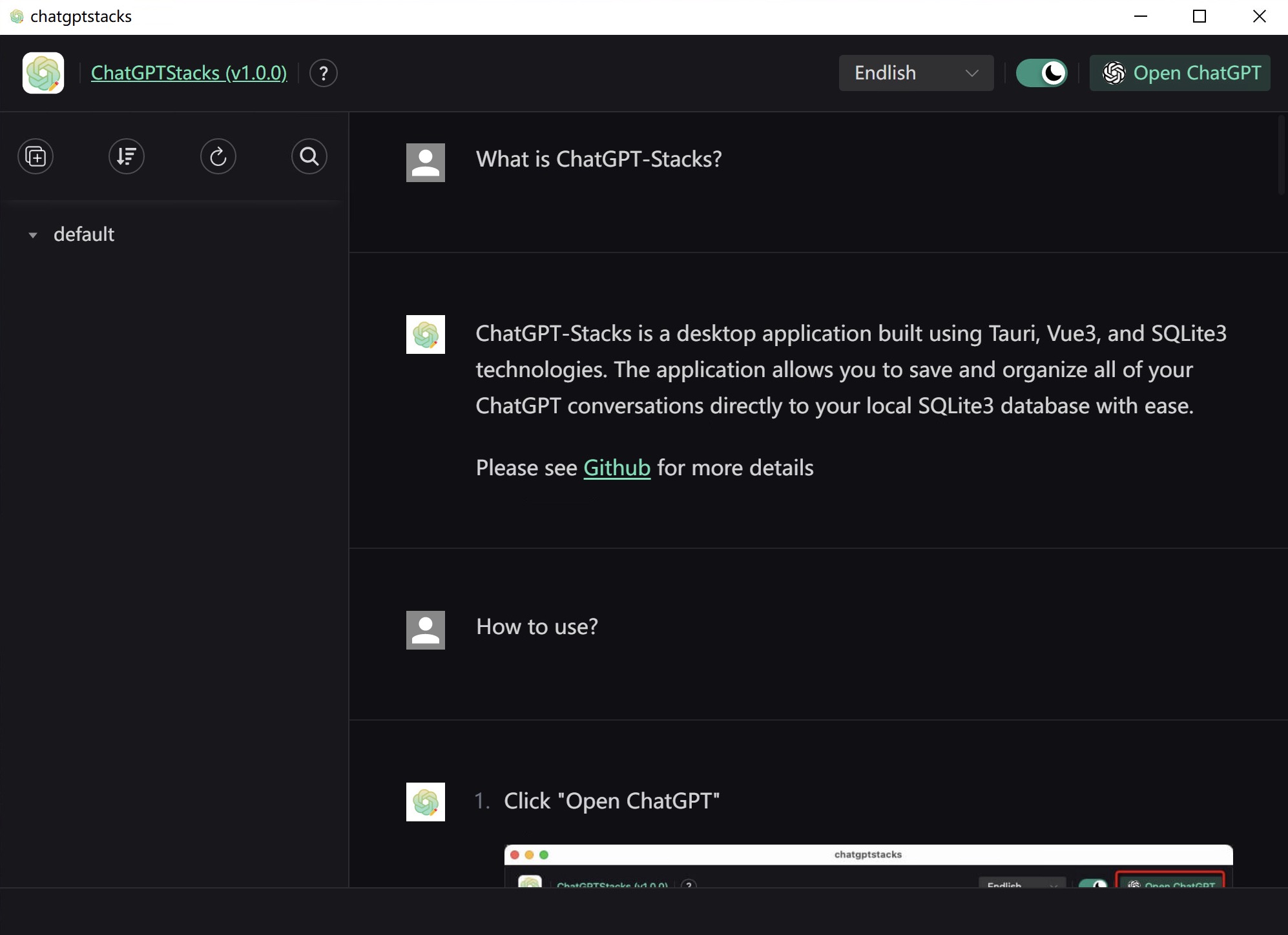Open the sidebar search magnifier icon
The width and height of the screenshot is (1288, 935).
309,156
